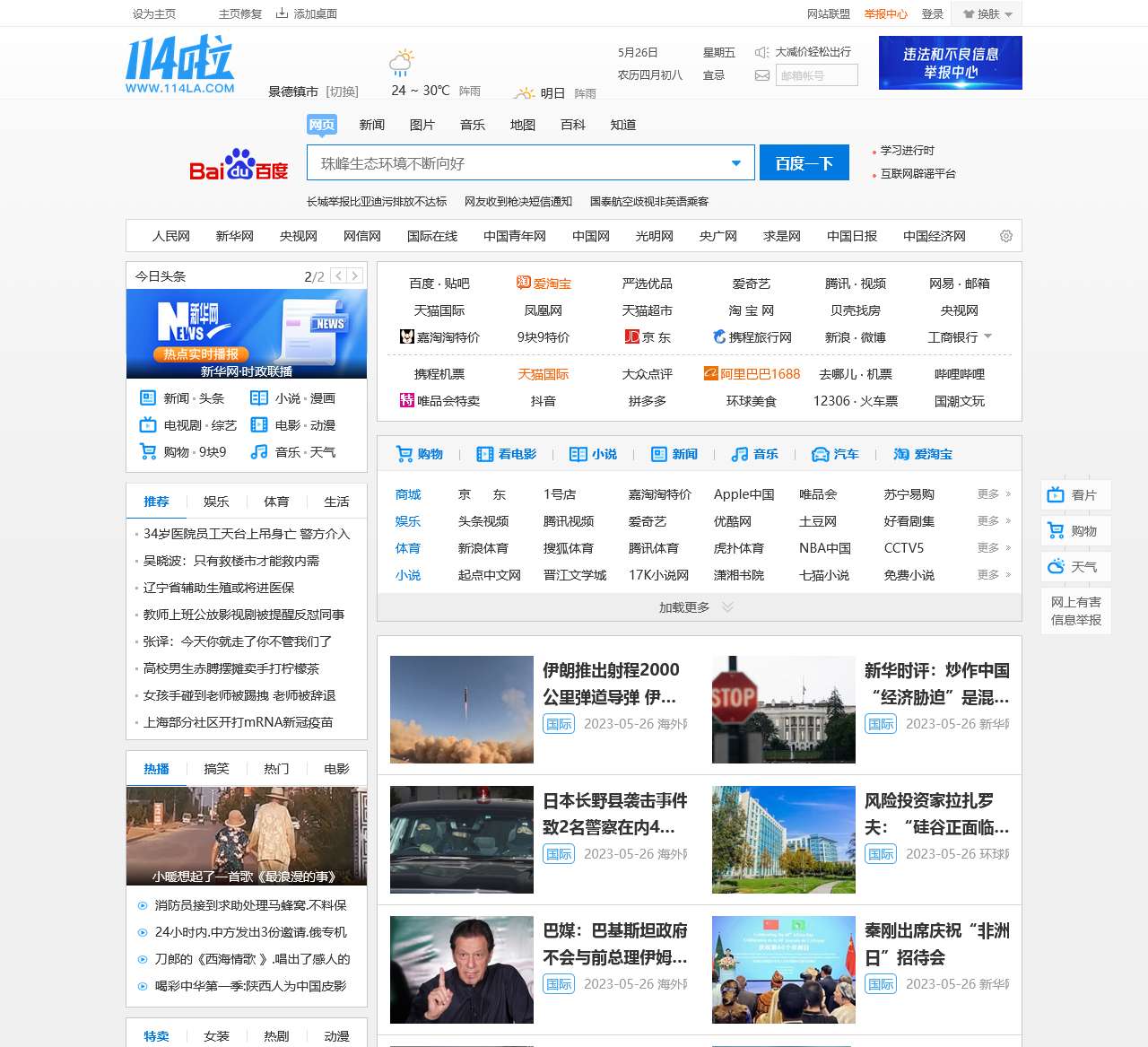Viewport: 1148px width, 1047px height.
Task: Open the 换肤 skin dropdown
Action: [987, 13]
